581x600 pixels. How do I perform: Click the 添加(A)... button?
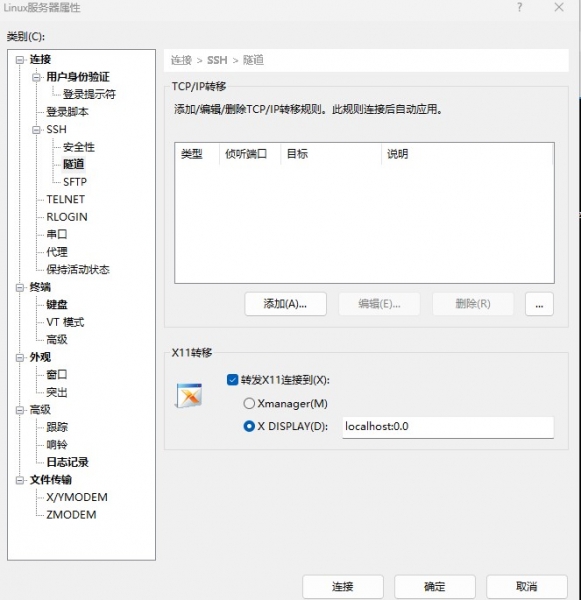286,305
